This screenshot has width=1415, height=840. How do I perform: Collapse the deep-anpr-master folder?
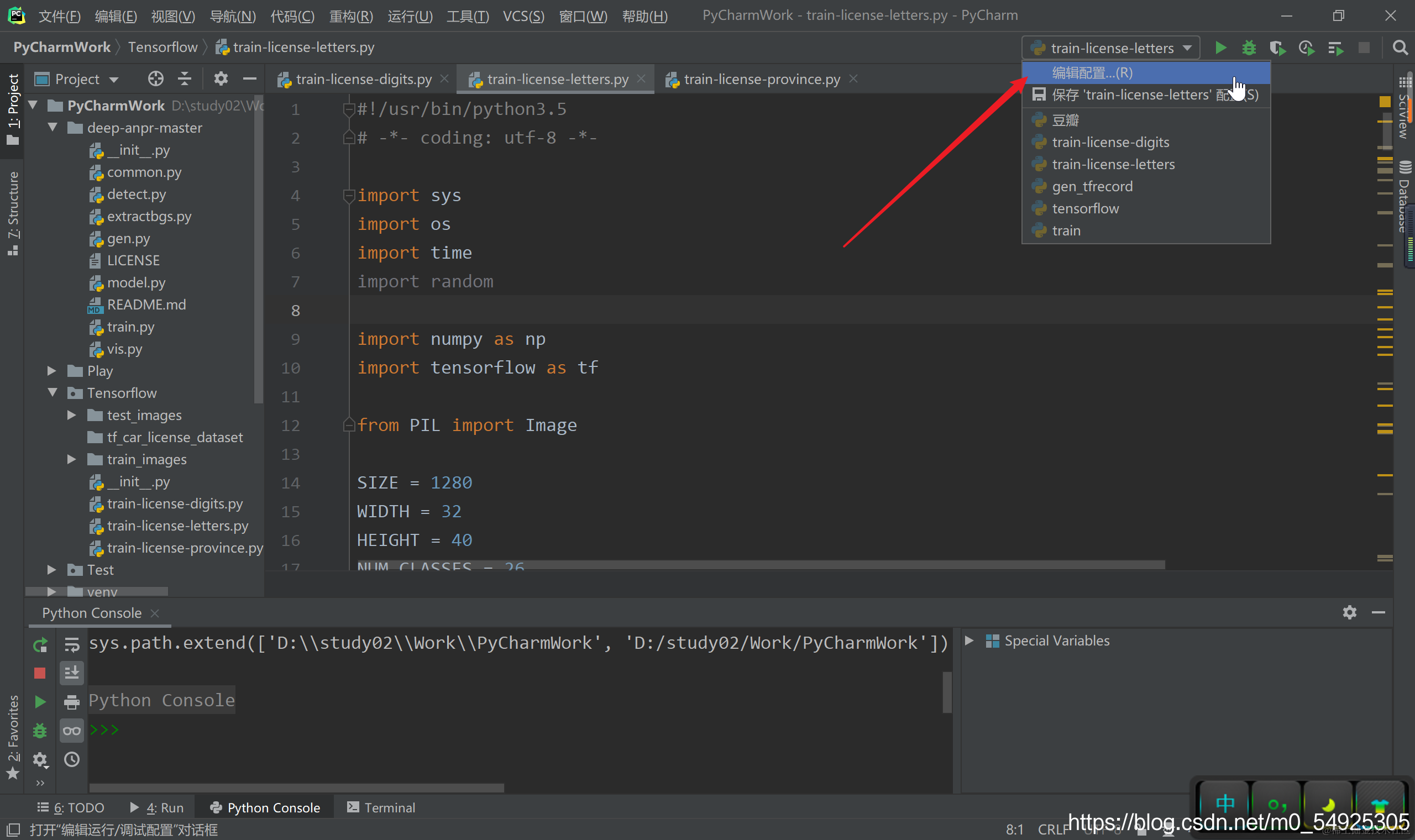pos(53,127)
